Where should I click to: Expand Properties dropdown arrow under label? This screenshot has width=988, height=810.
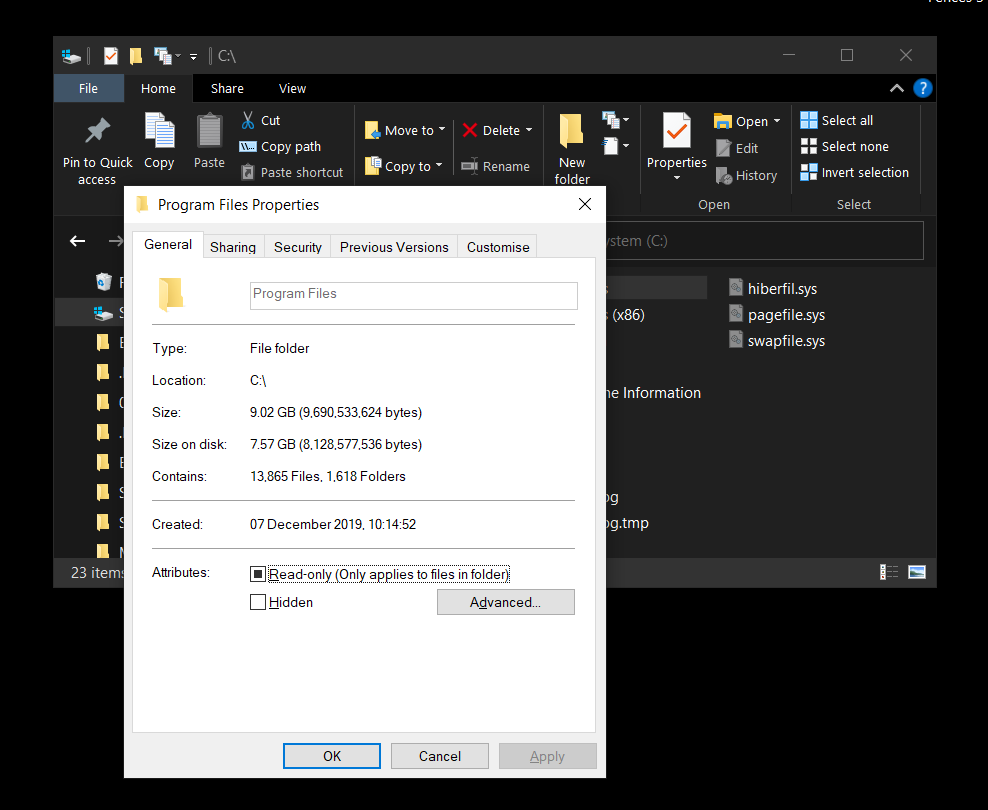coord(677,178)
